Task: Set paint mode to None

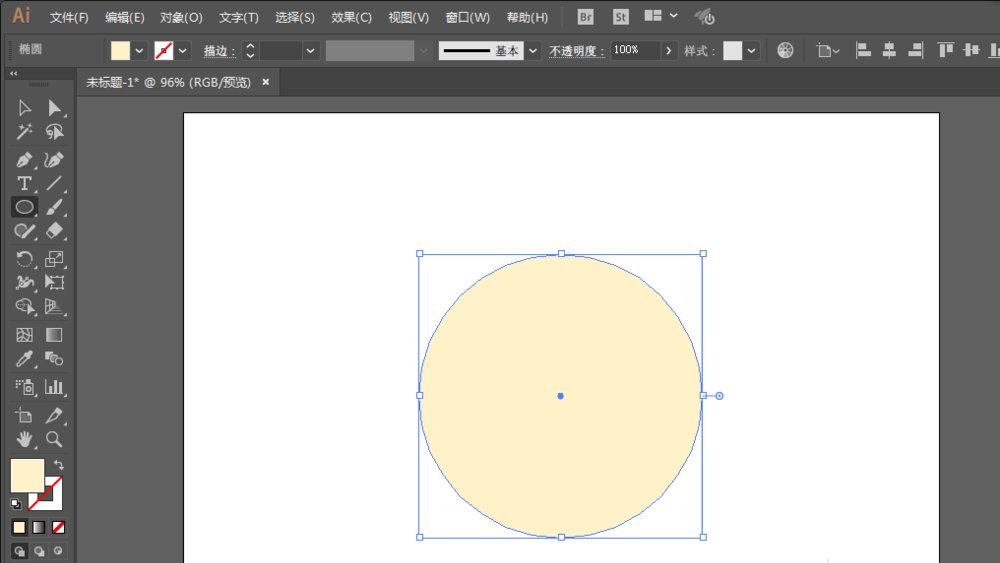Action: (x=59, y=527)
